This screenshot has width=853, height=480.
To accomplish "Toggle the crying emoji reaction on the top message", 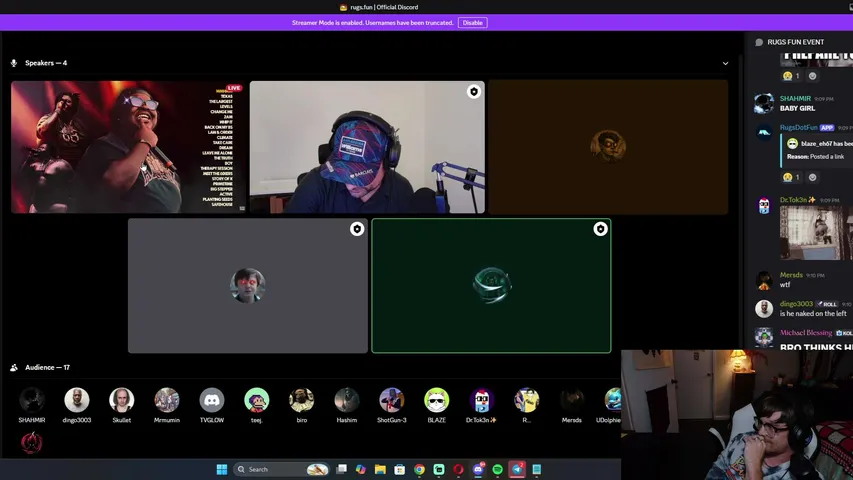I will pyautogui.click(x=791, y=76).
